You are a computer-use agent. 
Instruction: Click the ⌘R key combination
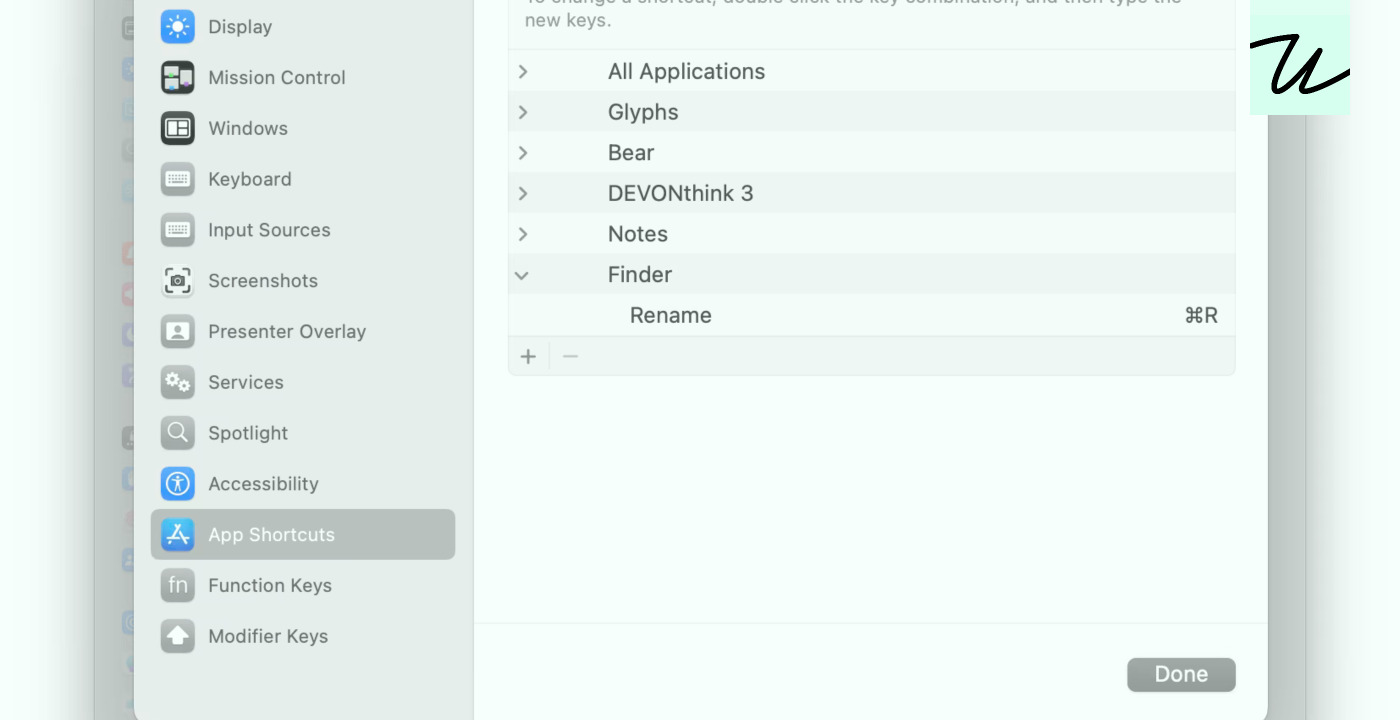point(1201,316)
